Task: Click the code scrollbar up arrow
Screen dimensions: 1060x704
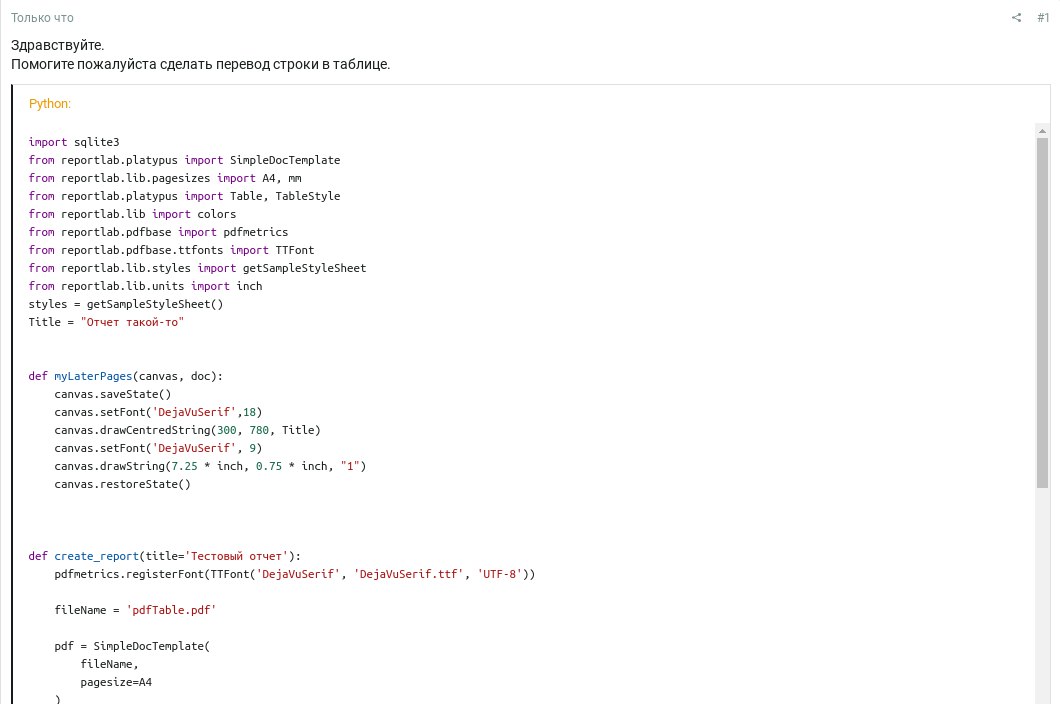Action: pyautogui.click(x=1042, y=131)
